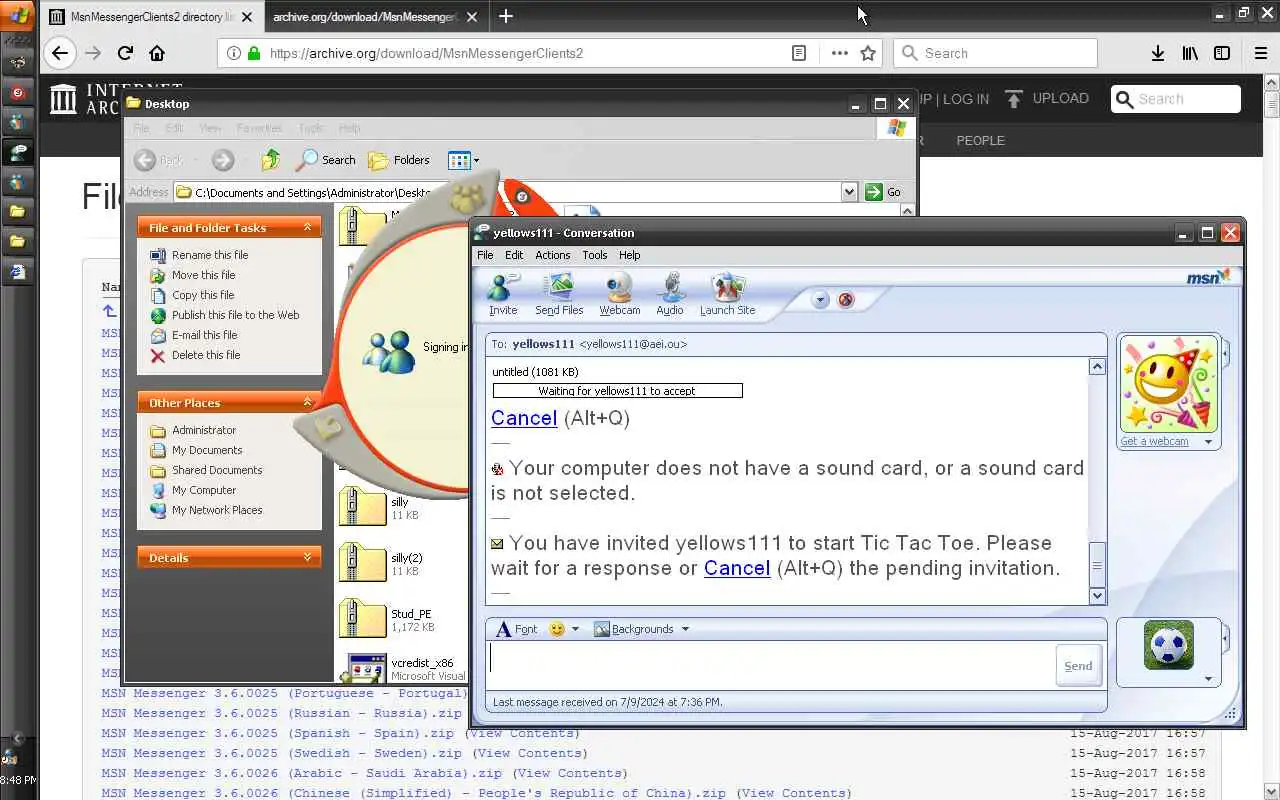Reload the archive.org page
Screen dimensions: 1280x800
(x=125, y=53)
